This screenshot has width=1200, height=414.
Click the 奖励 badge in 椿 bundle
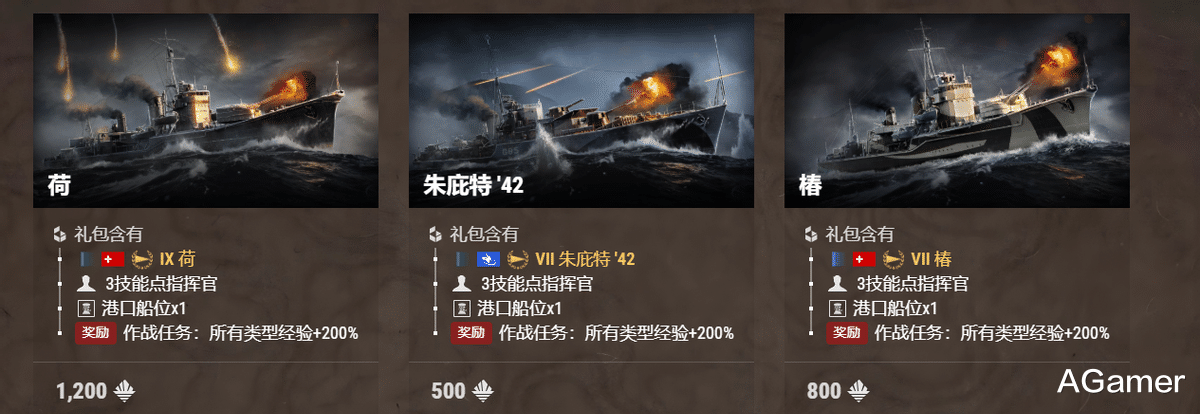pyautogui.click(x=846, y=332)
